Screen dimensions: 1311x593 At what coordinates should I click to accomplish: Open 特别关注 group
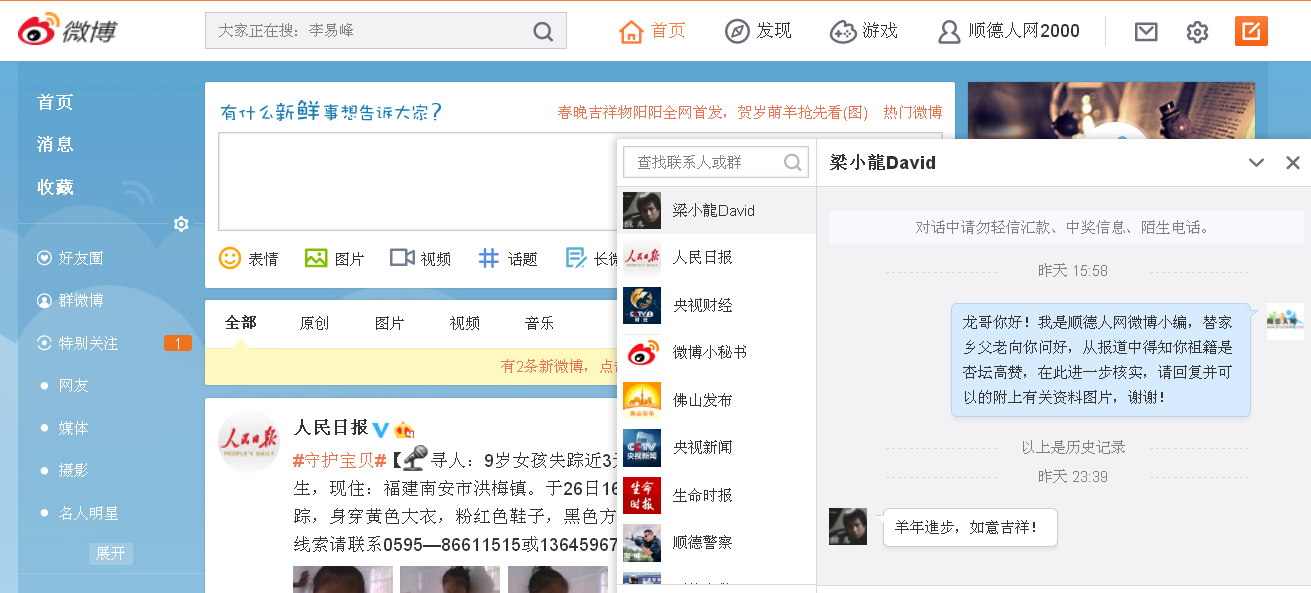[x=78, y=343]
